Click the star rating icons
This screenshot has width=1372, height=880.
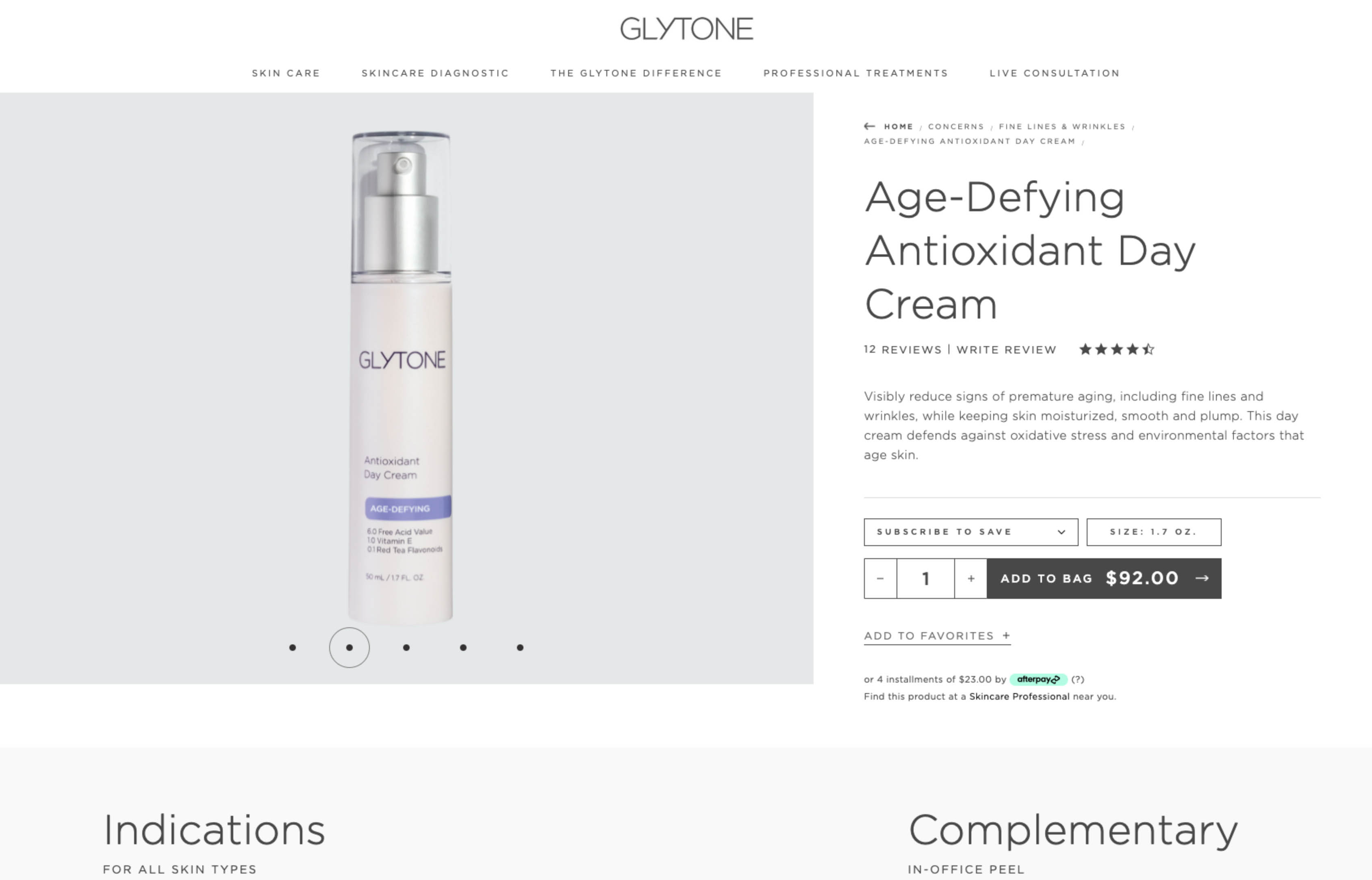[x=1116, y=349]
